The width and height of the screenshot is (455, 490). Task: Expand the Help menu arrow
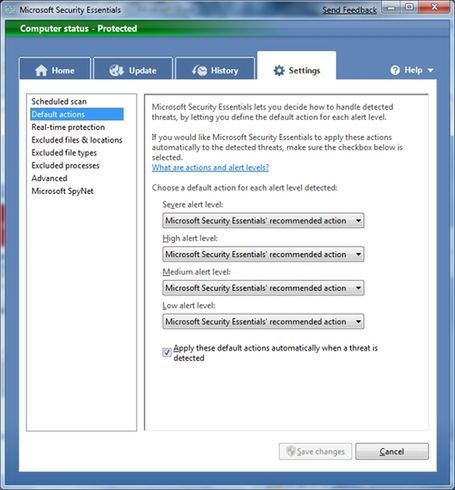pos(430,70)
